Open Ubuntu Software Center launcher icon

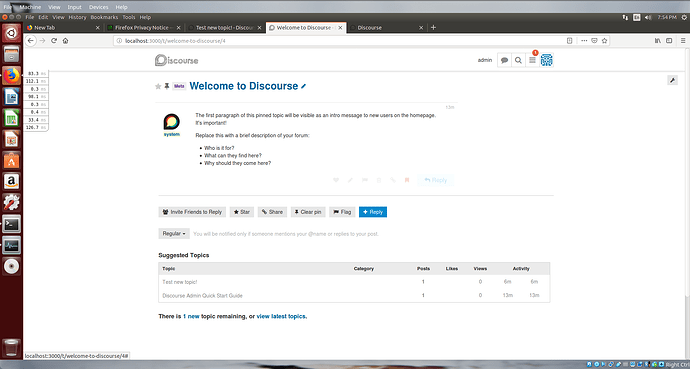(11, 161)
